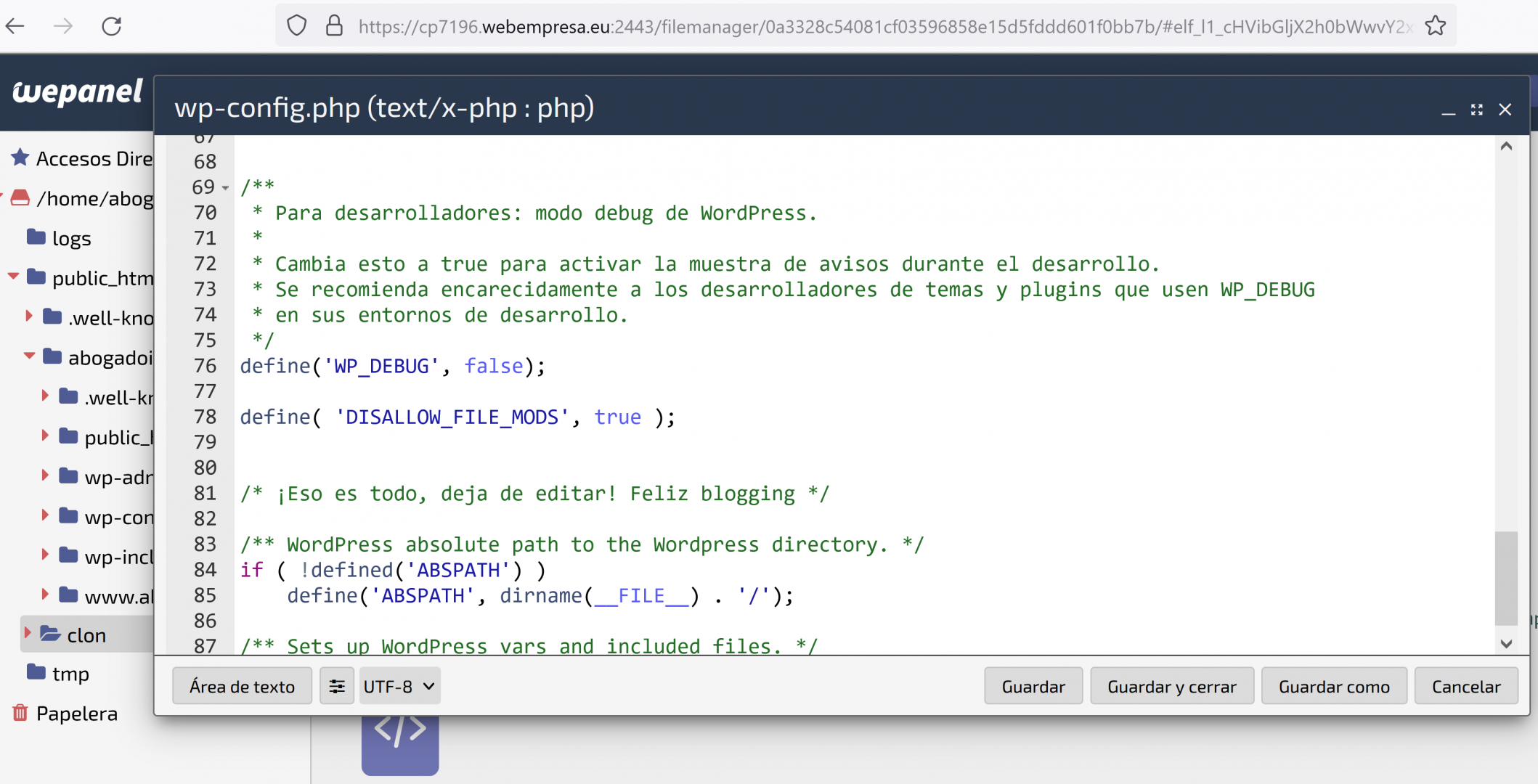Open the editor settings sliders icon

click(336, 686)
